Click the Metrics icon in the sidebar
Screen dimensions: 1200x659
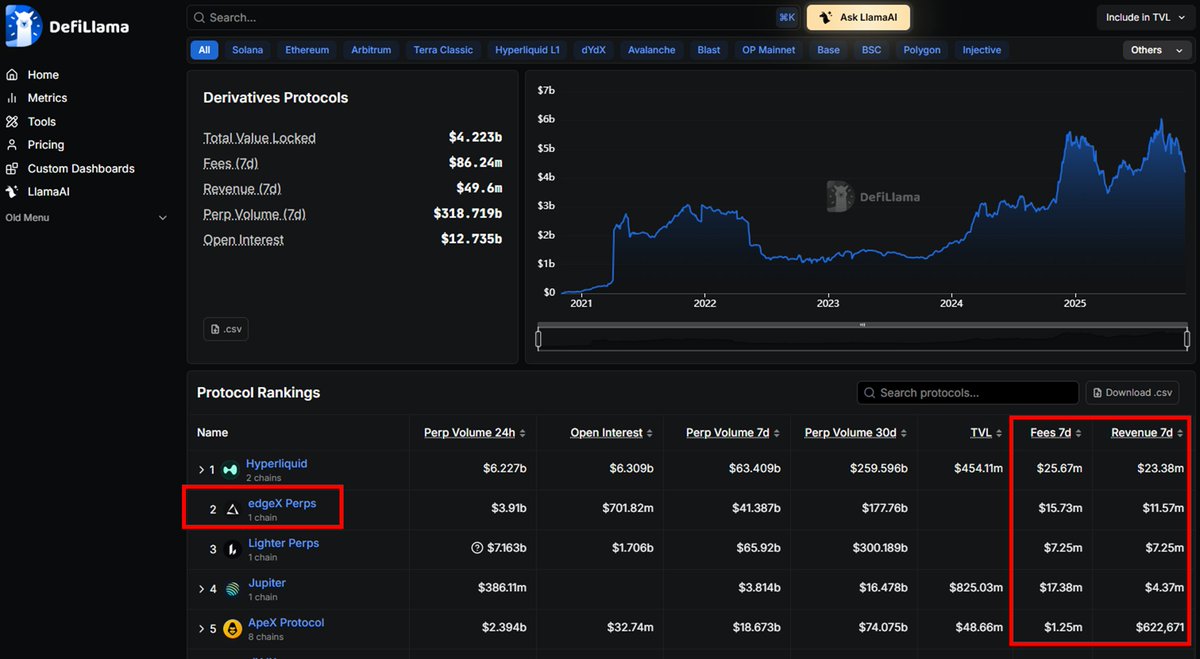coord(13,97)
